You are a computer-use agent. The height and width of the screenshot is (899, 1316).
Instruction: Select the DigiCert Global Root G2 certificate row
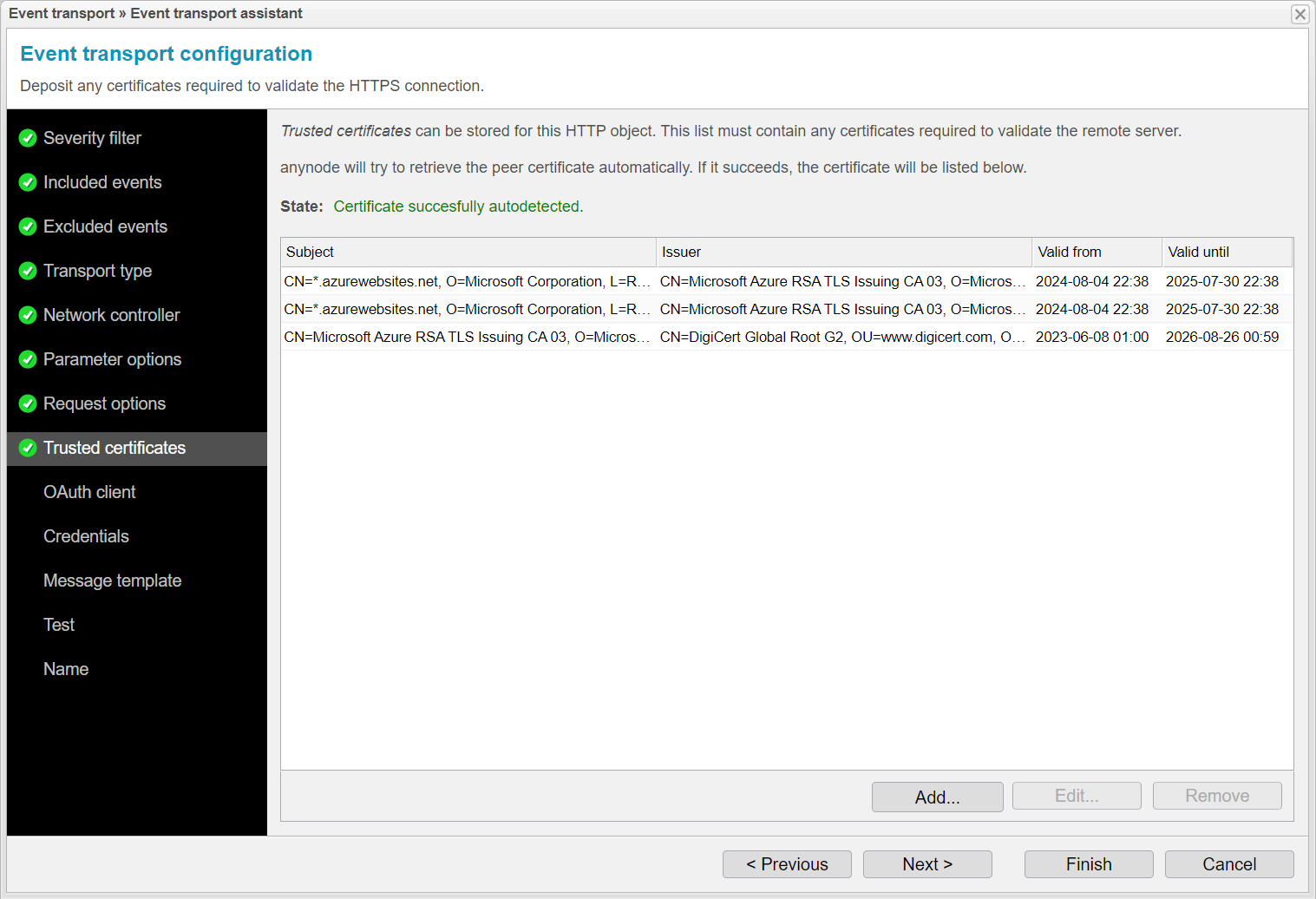[607, 337]
